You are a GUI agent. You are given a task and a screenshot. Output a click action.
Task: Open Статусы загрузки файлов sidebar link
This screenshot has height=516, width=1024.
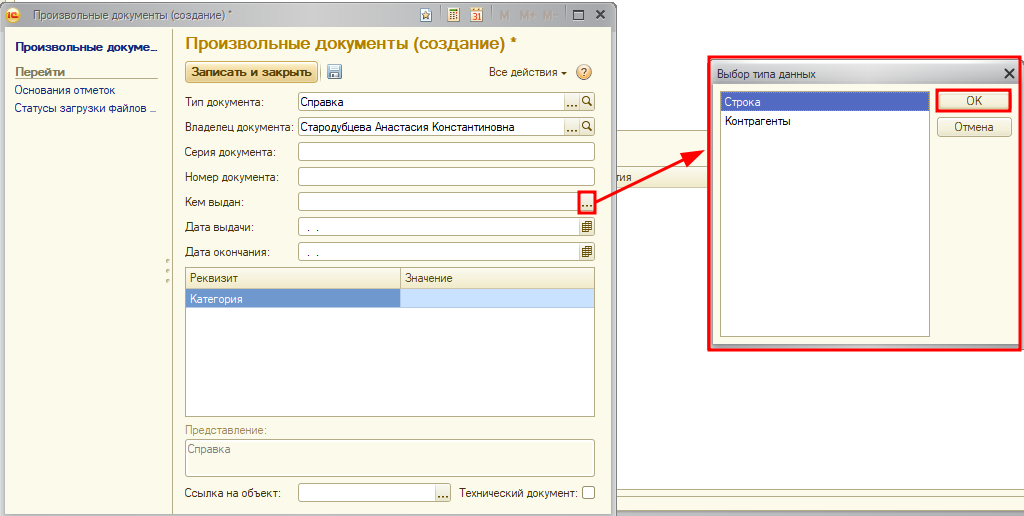(85, 108)
